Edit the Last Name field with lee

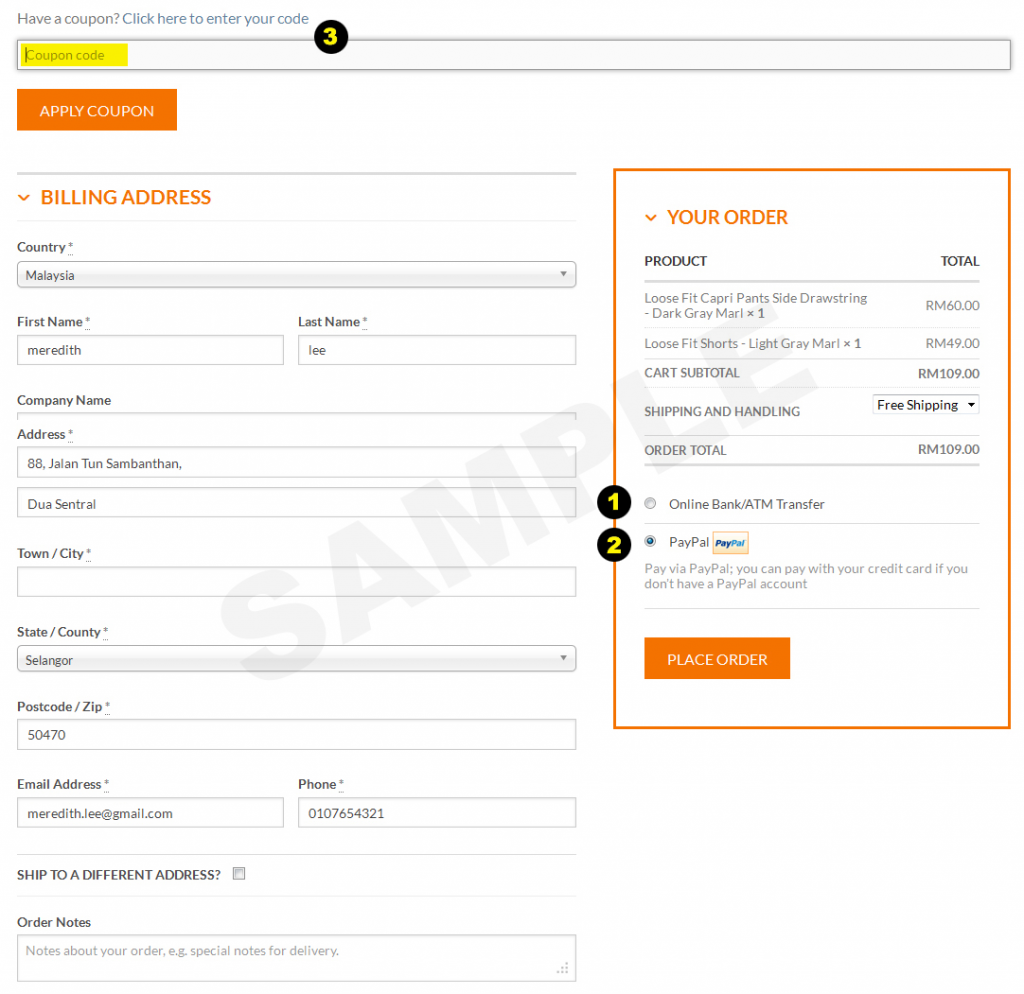pyautogui.click(x=437, y=350)
